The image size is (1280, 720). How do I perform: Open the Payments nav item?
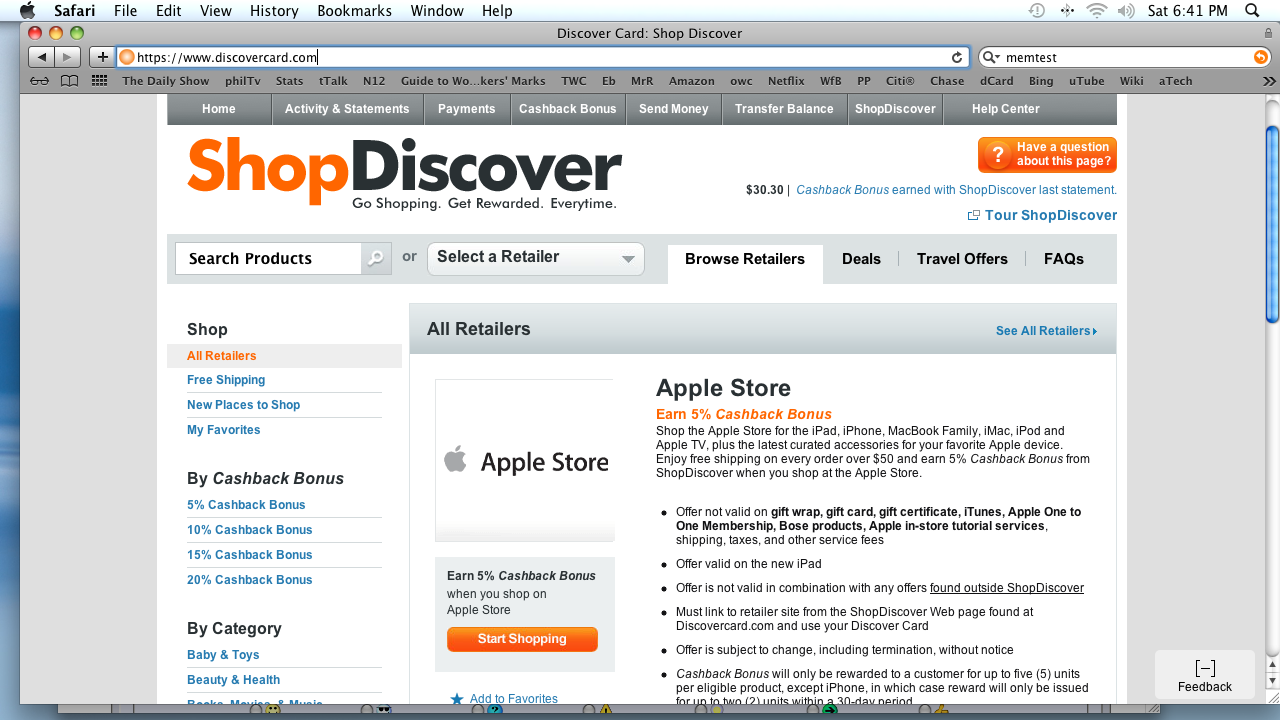(x=467, y=109)
